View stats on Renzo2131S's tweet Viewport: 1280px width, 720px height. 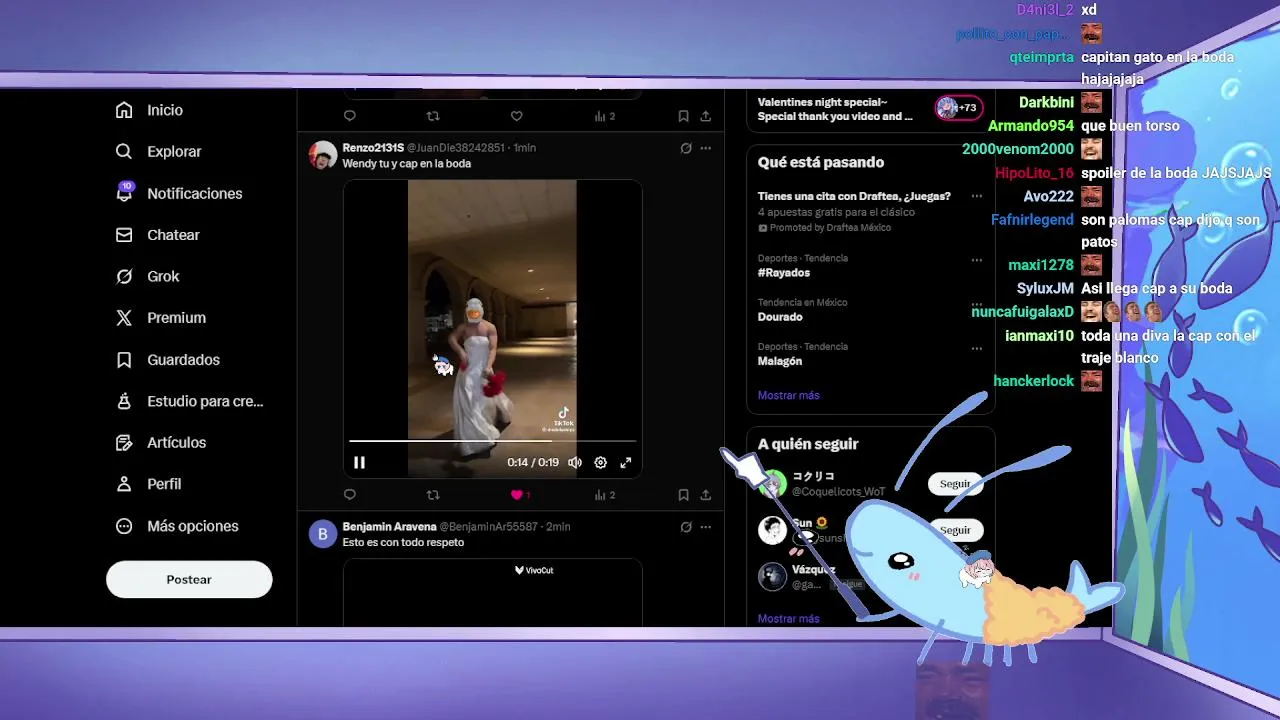tap(604, 495)
